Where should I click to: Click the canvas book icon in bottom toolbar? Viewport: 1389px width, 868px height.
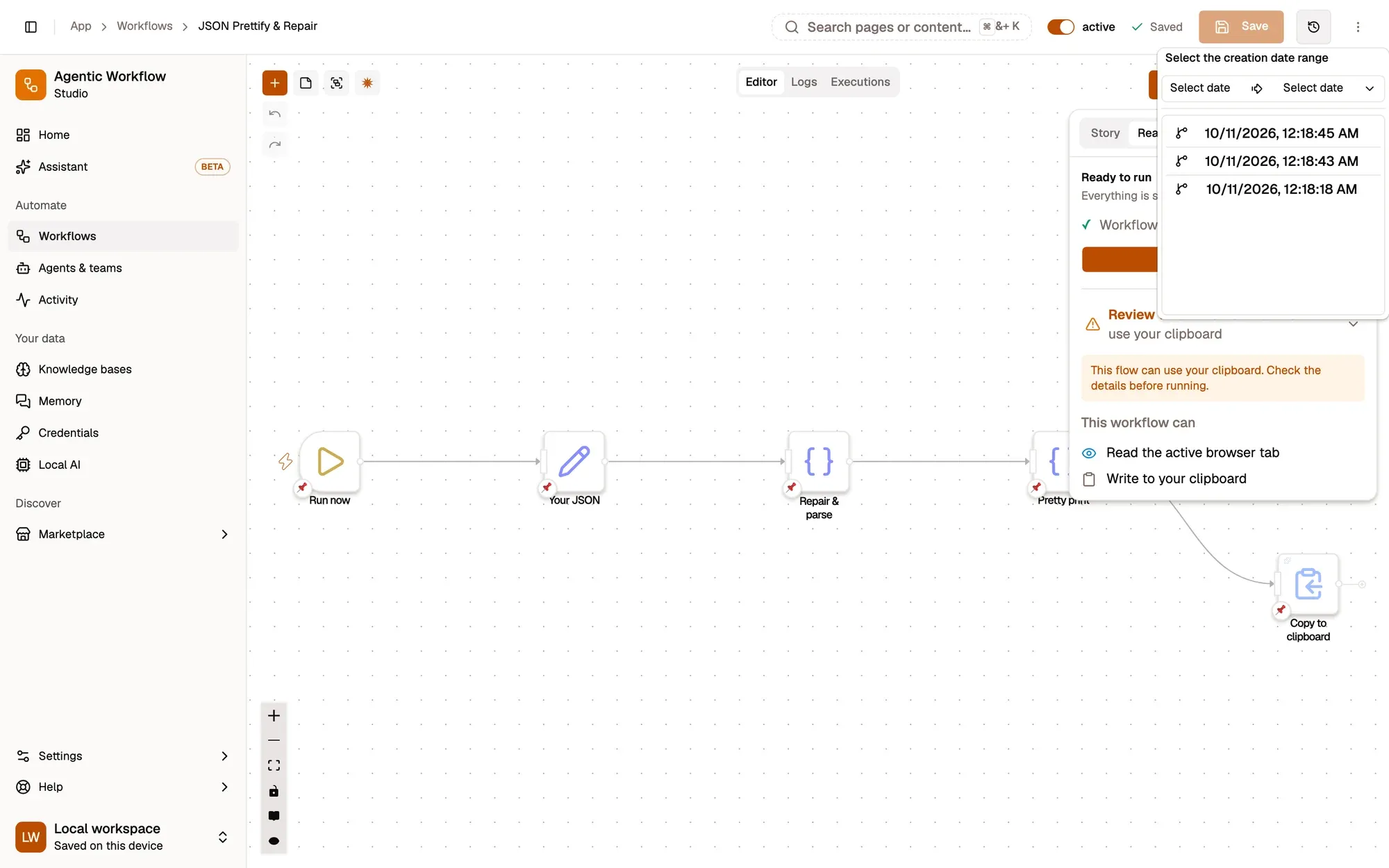[x=274, y=816]
